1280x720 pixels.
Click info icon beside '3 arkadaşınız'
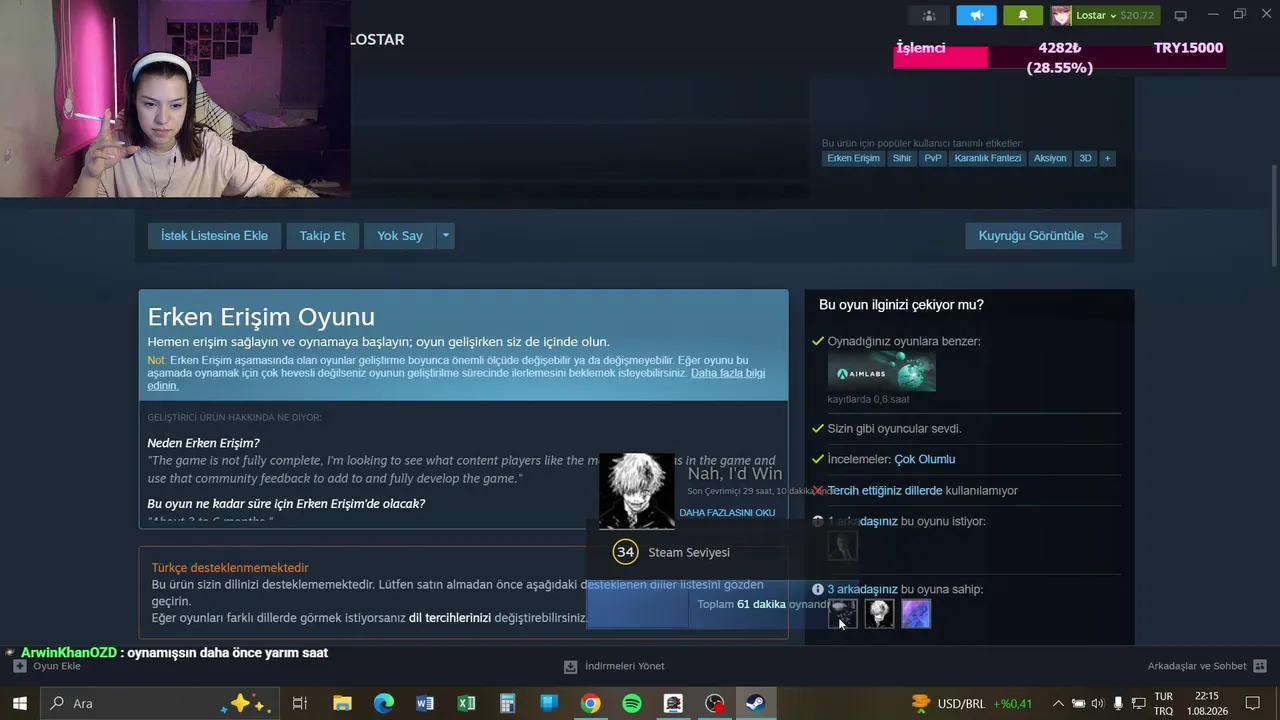[x=818, y=590]
